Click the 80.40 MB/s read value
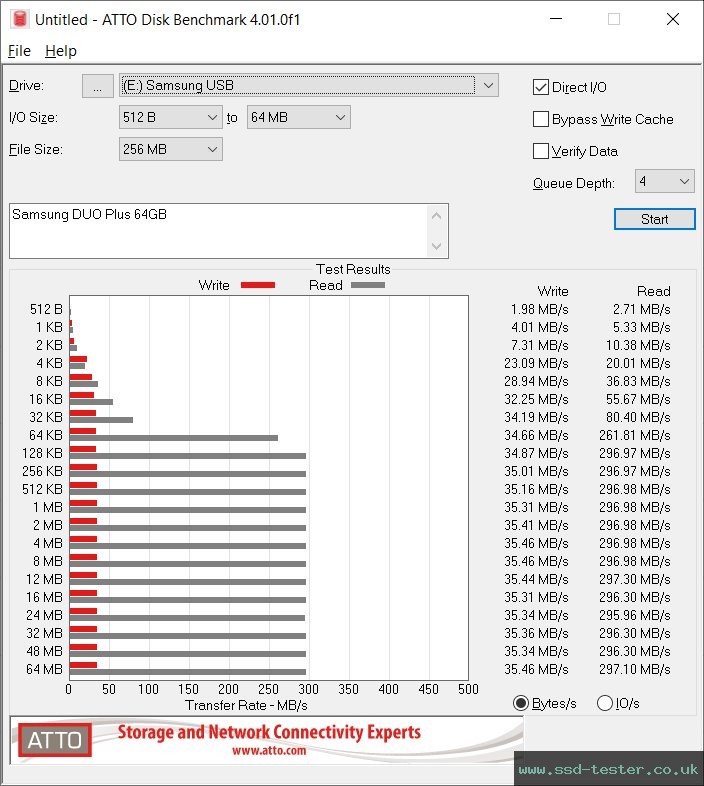Viewport: 704px width, 786px height. pos(638,417)
